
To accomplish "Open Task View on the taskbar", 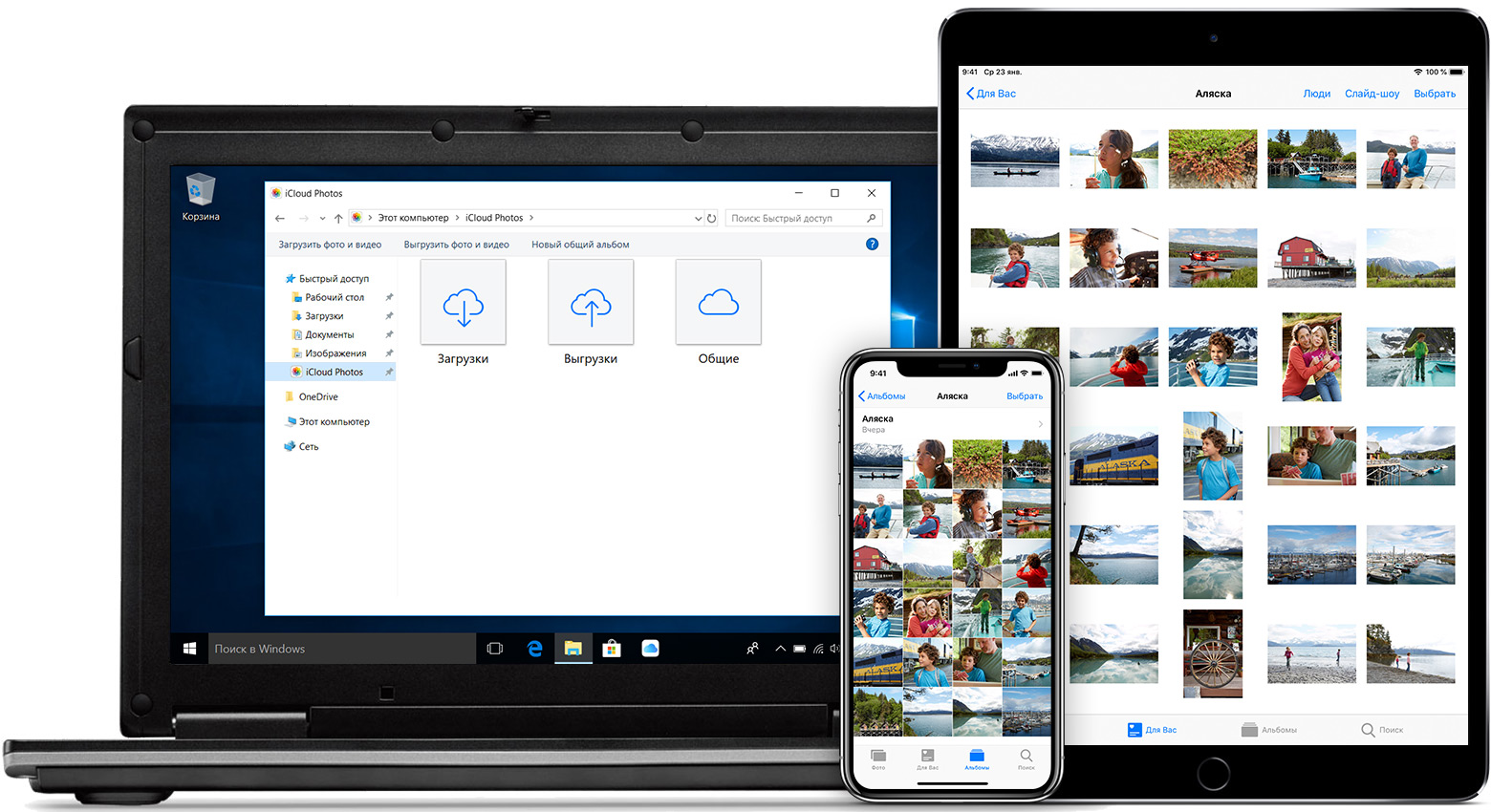I will point(495,649).
